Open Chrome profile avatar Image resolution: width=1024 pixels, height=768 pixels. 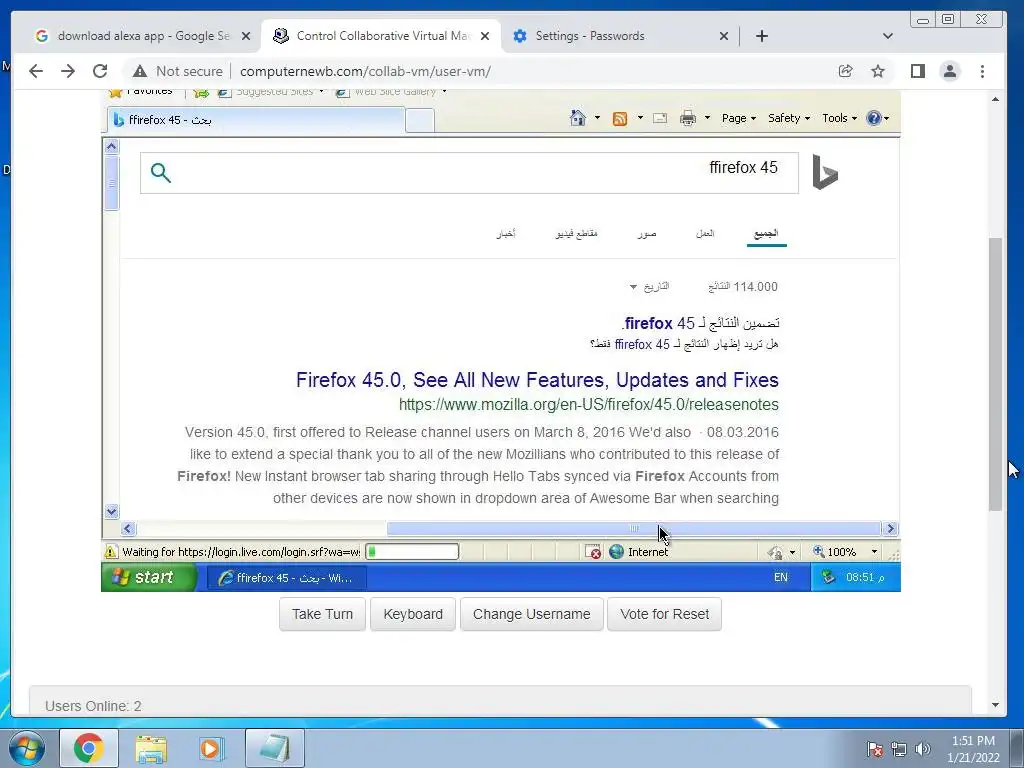950,71
